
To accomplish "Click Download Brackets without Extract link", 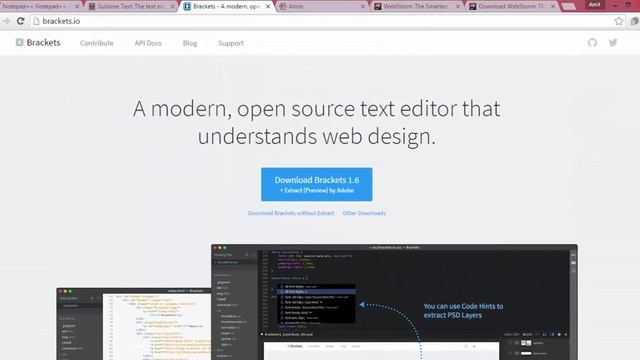I will 291,213.
